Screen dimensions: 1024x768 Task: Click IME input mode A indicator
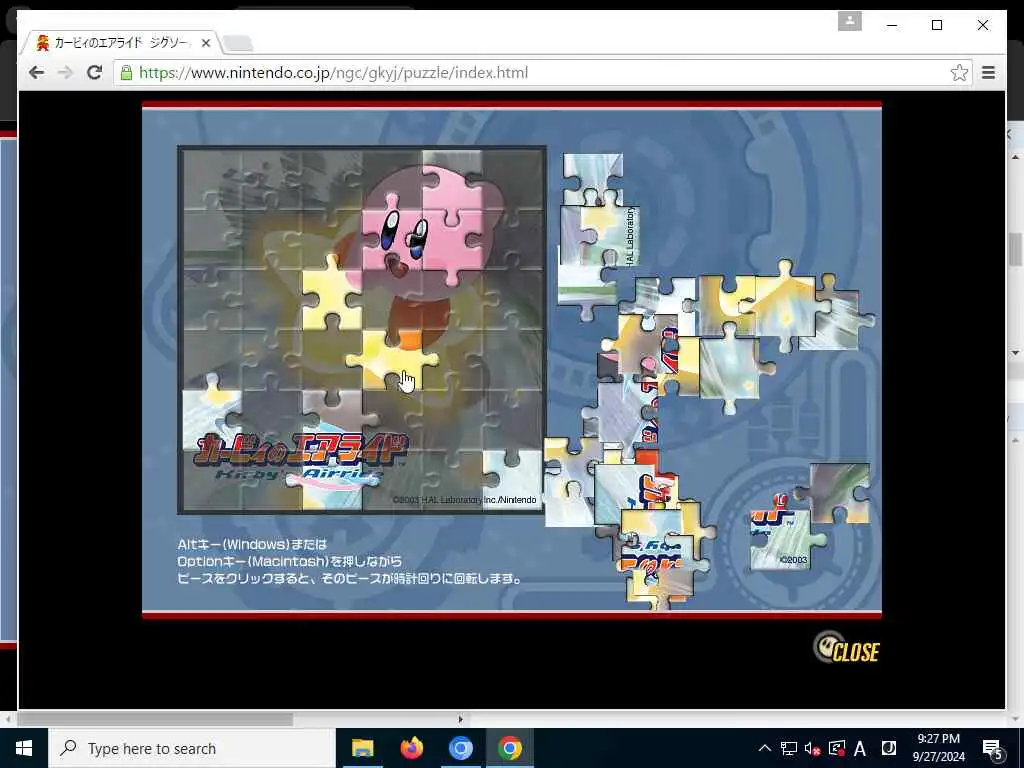pos(859,748)
